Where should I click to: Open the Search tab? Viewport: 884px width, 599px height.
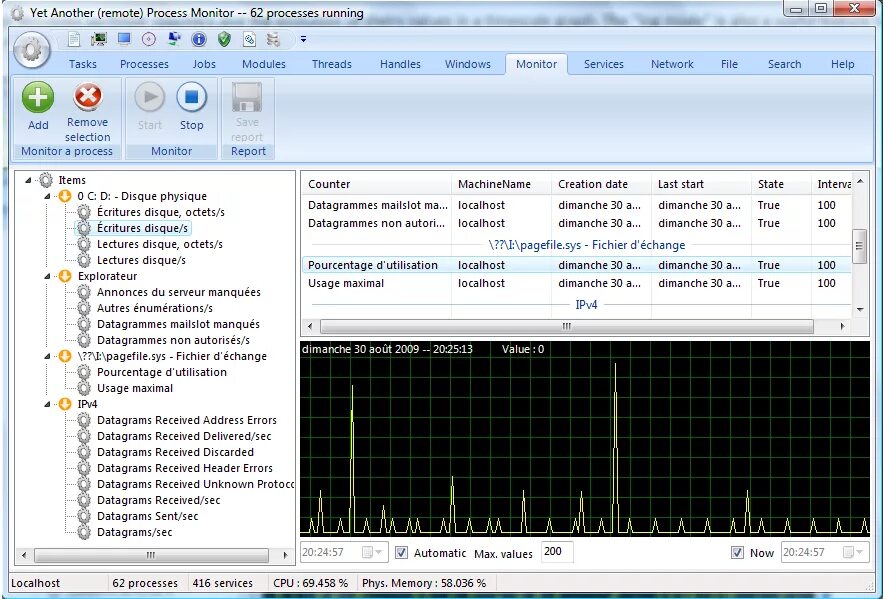click(784, 64)
